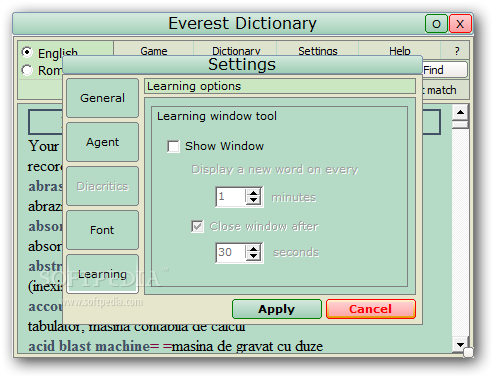Click the disabled Diacritics section button

pyautogui.click(x=102, y=186)
